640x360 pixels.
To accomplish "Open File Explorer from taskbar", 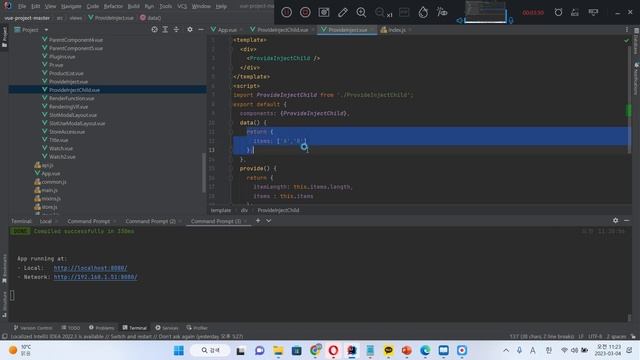I will tap(278, 351).
